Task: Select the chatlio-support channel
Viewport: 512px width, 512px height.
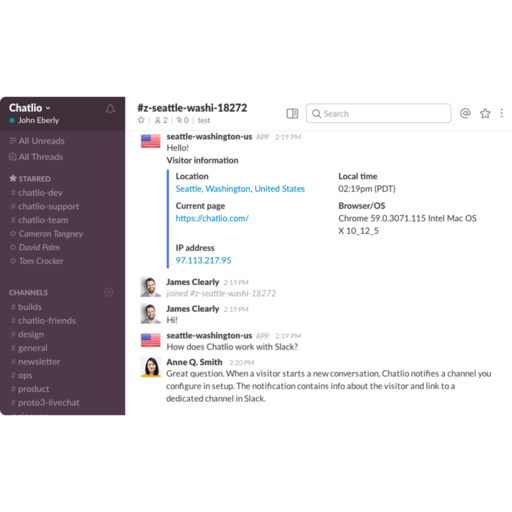Action: click(x=45, y=207)
